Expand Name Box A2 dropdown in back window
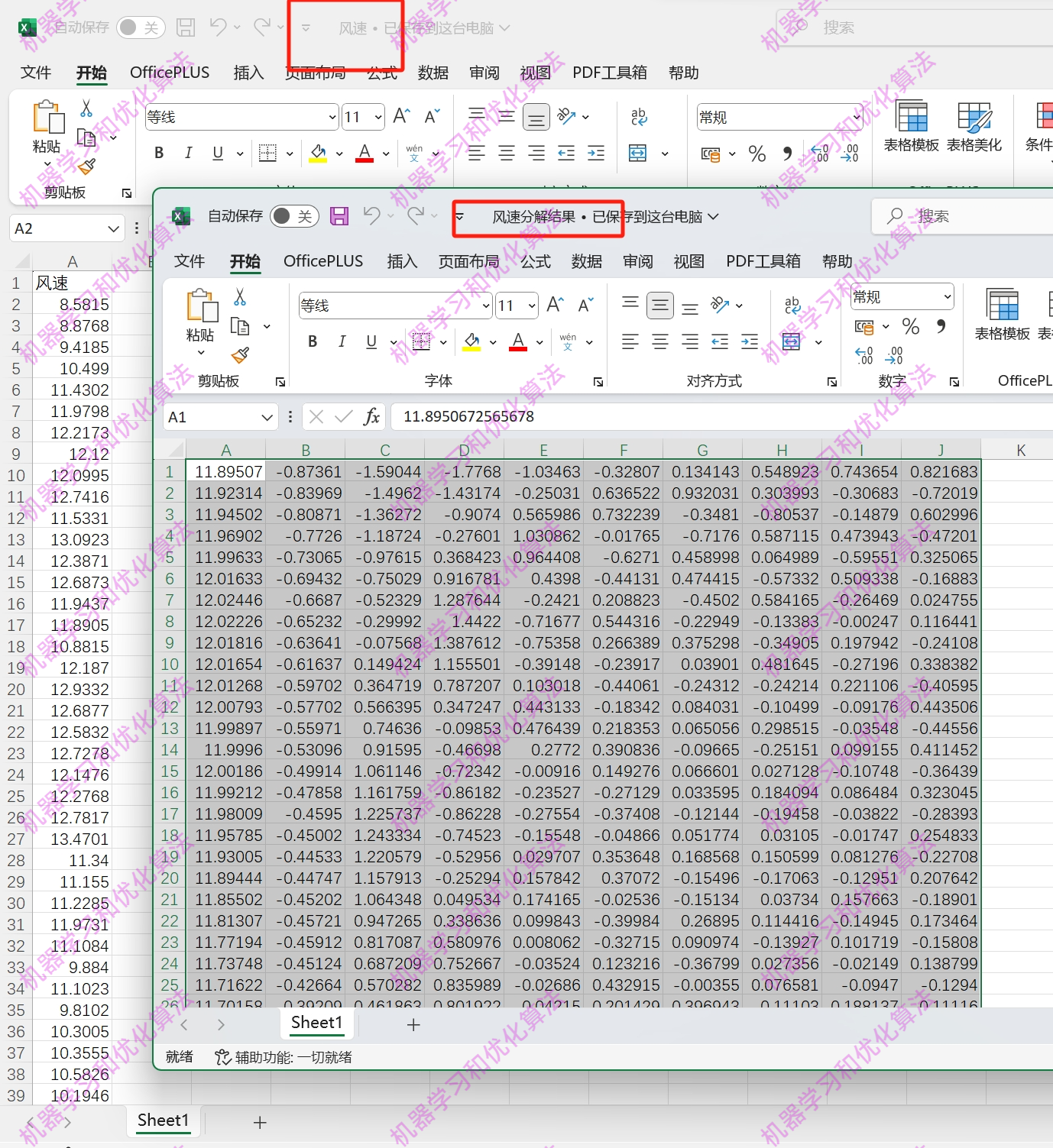The width and height of the screenshot is (1053, 1148). [x=113, y=228]
